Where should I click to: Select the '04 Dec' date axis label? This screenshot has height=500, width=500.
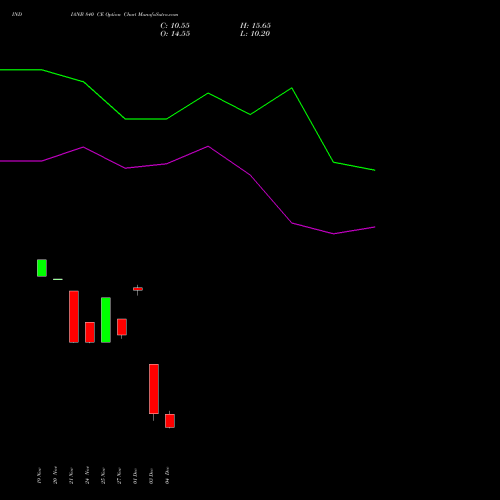(x=167, y=476)
